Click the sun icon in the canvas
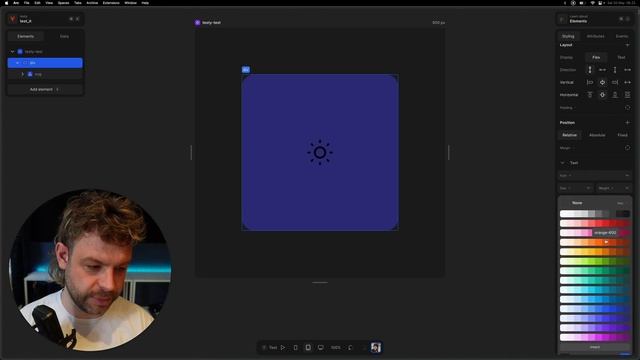Viewport: 640px width, 360px height. (320, 152)
